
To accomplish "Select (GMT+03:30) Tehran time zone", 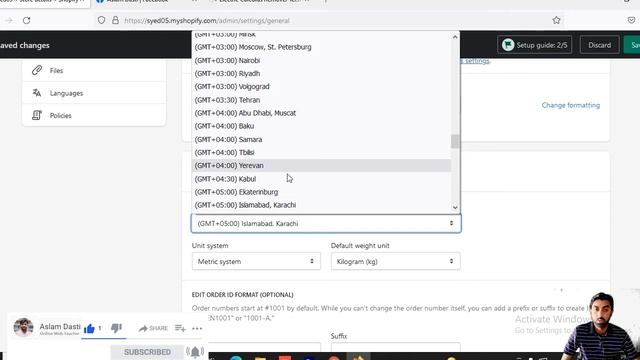I will (321, 100).
